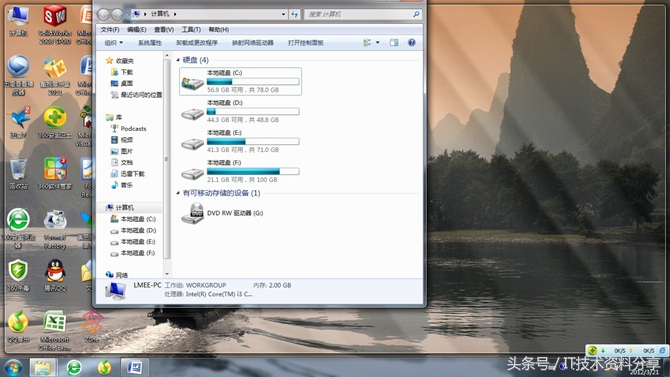Viewport: 670px width, 377px height.
Task: Open the address bar history dropdown
Action: click(283, 15)
